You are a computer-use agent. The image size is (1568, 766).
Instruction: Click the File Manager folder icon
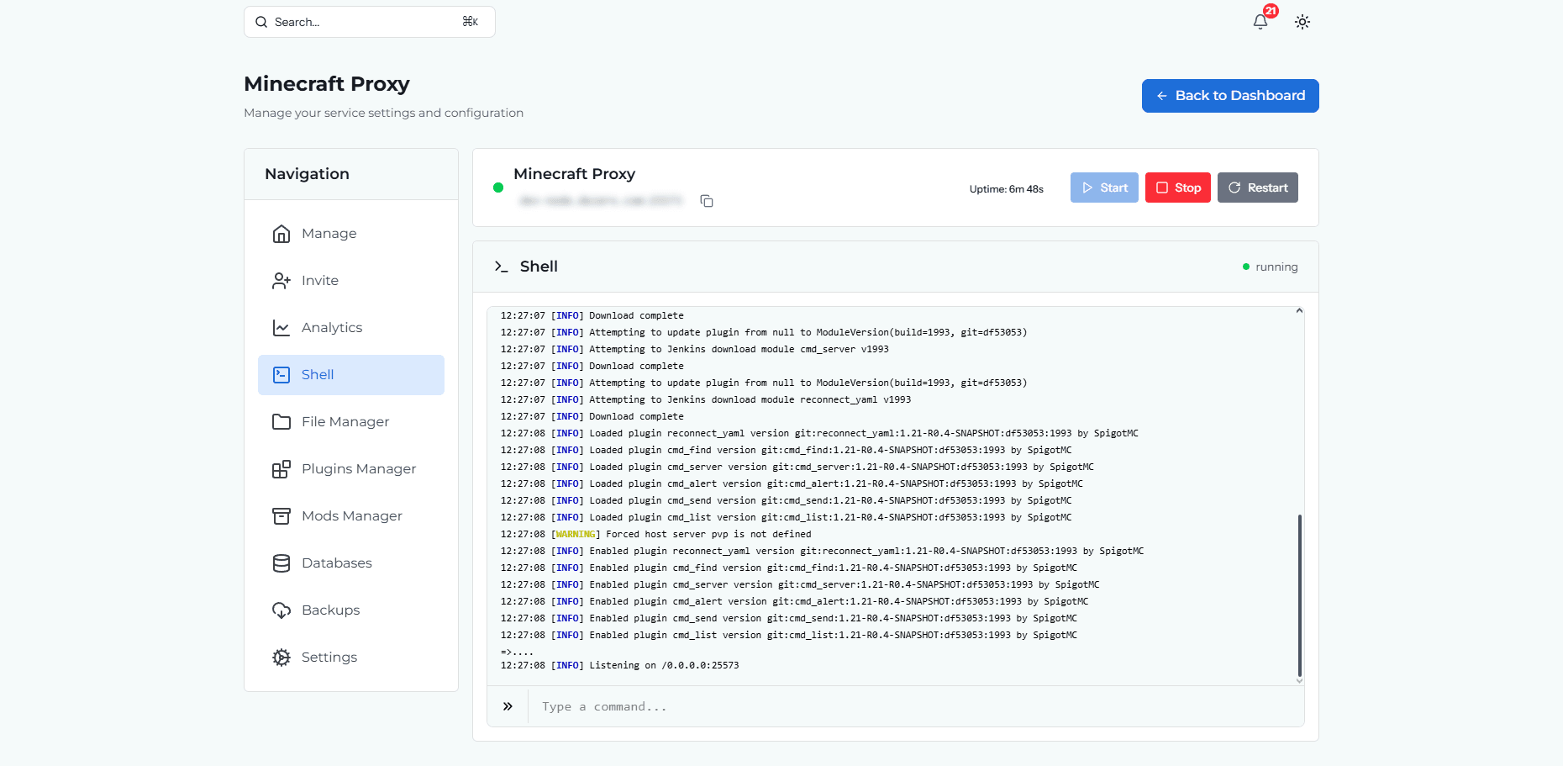coord(282,422)
